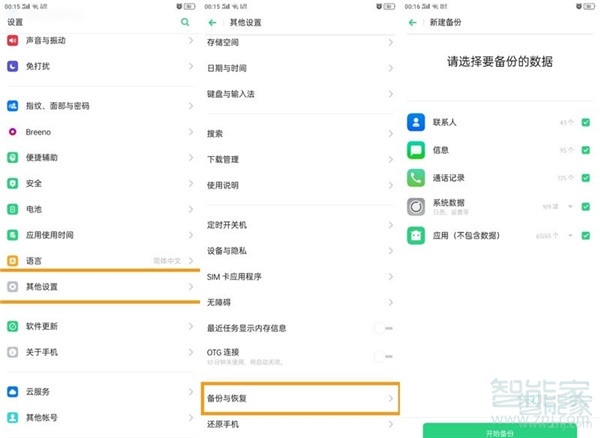This screenshot has width=600, height=438.
Task: Toggle OTG 连接 switch
Action: click(x=383, y=357)
